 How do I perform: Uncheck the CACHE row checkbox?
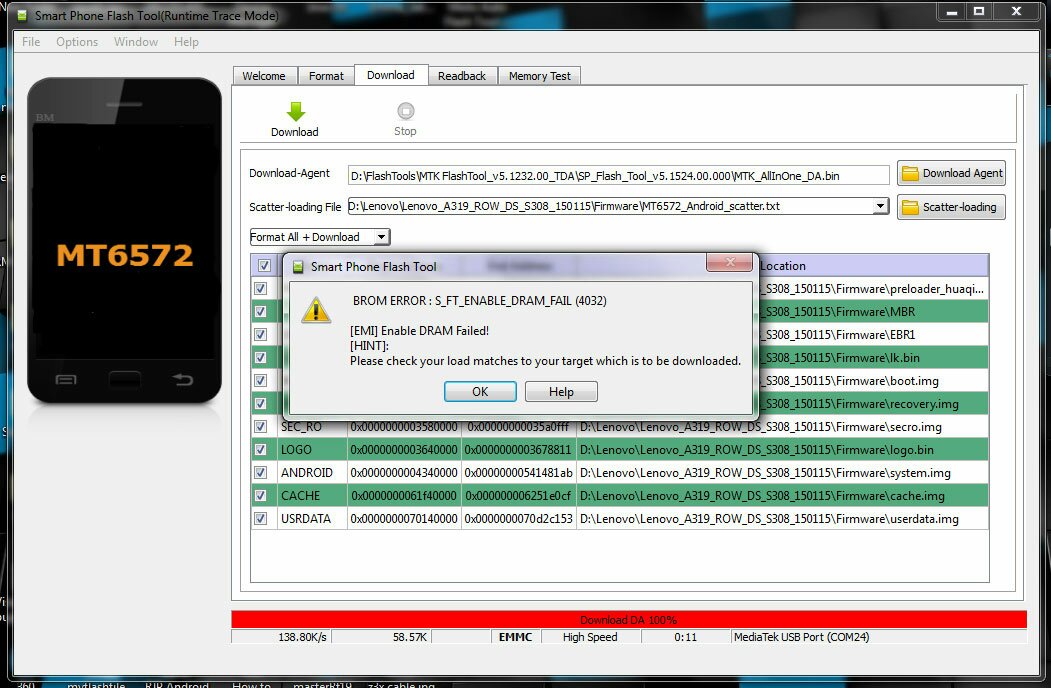pos(261,496)
